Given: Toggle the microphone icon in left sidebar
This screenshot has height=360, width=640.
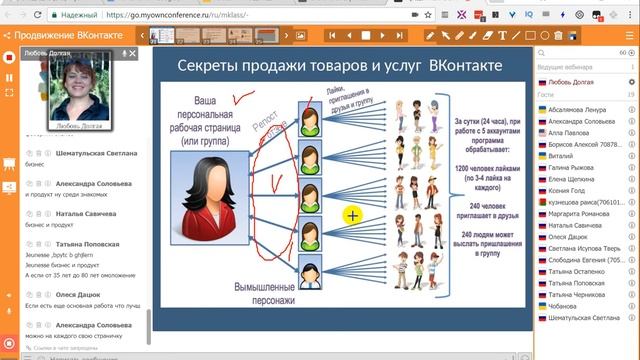Looking at the screenshot, I should point(9,311).
